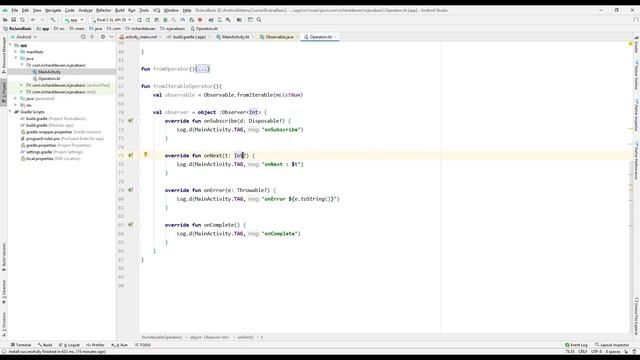Click the UTF-8 encoding in status bar
The height and width of the screenshot is (360, 640).
(596, 351)
